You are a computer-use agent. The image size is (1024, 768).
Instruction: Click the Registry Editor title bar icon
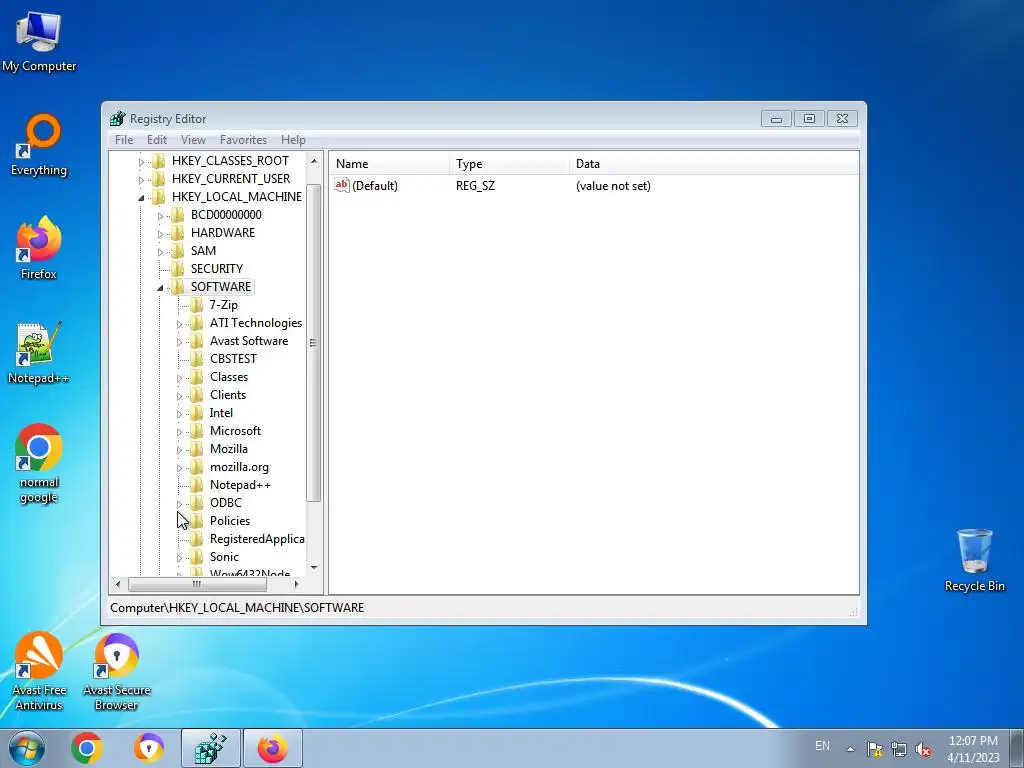pyautogui.click(x=118, y=118)
